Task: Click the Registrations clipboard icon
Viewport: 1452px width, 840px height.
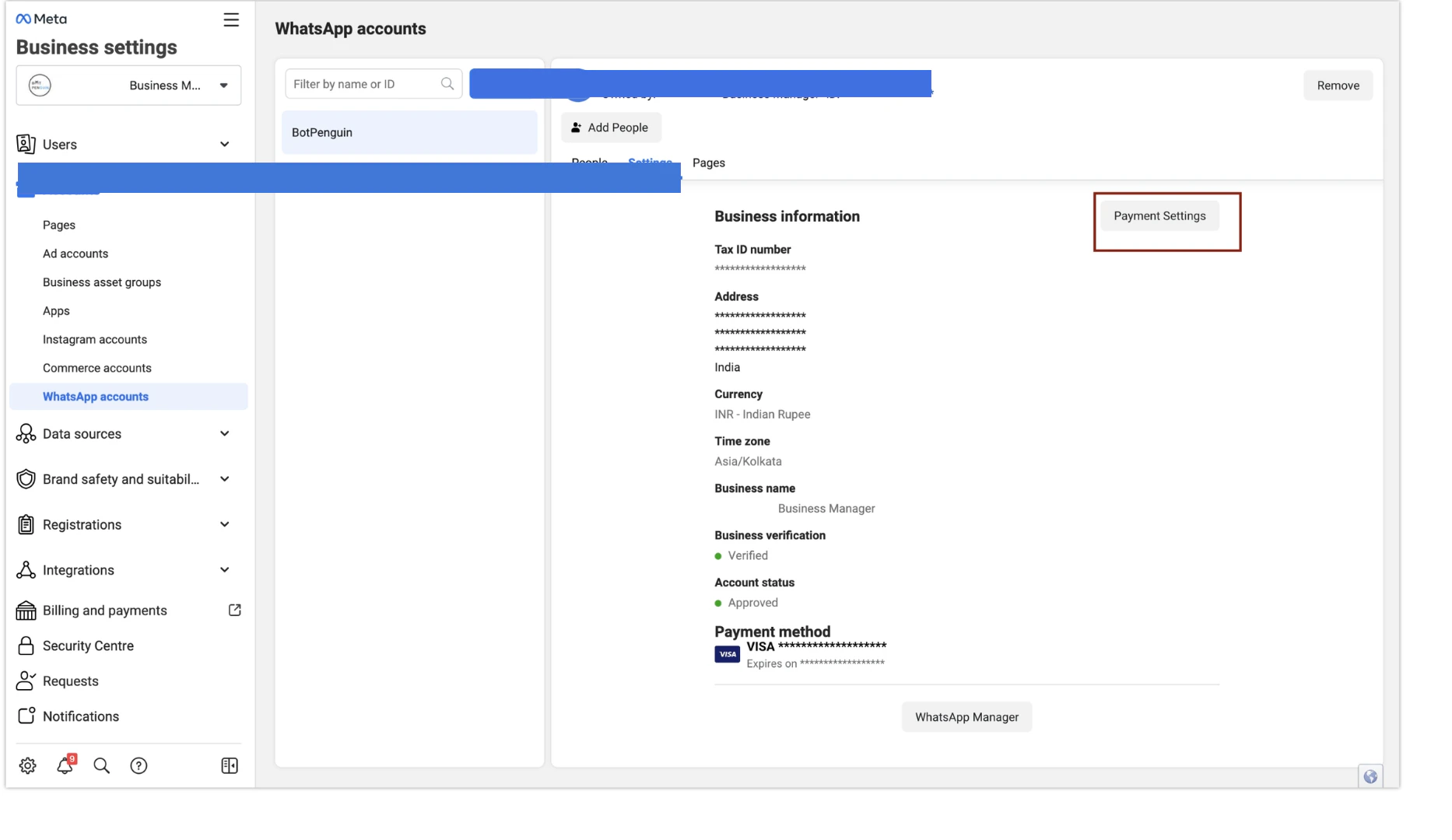Action: [x=26, y=525]
